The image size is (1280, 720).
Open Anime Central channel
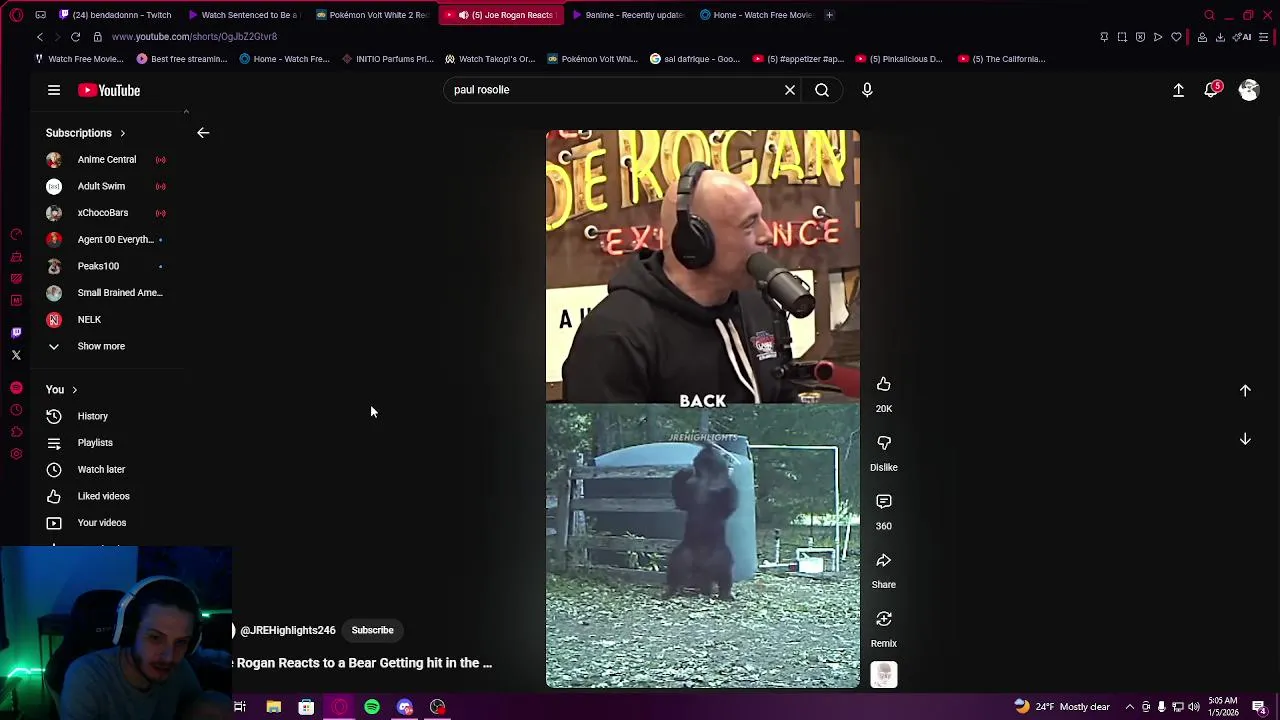(107, 160)
